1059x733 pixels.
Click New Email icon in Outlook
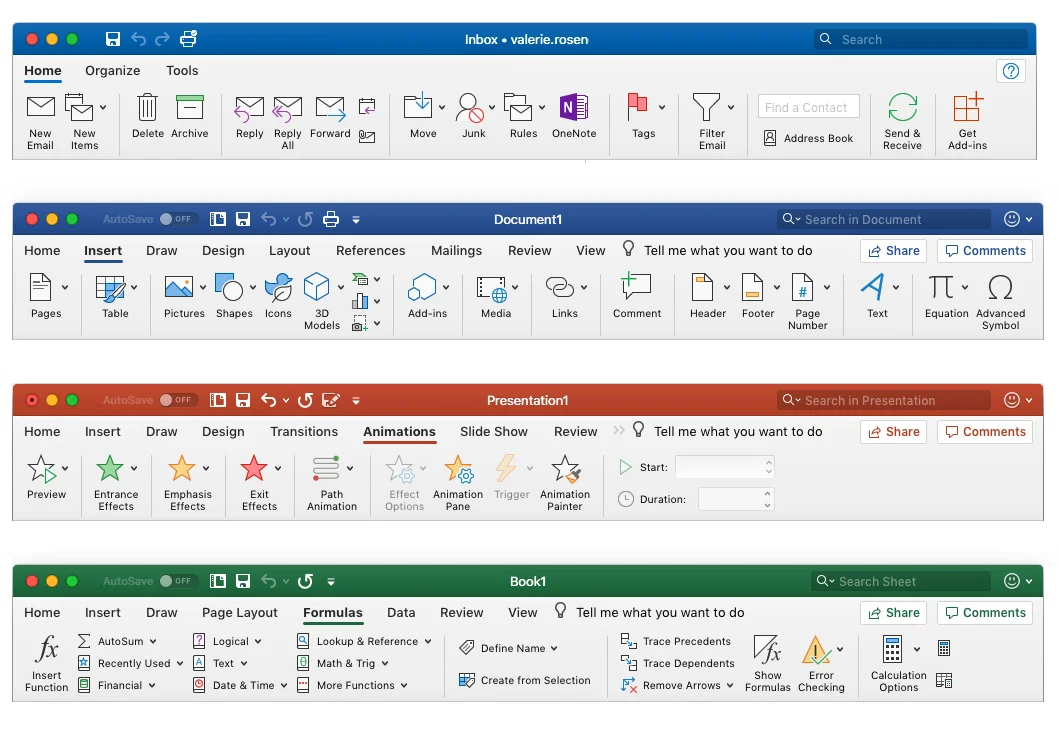[x=41, y=107]
